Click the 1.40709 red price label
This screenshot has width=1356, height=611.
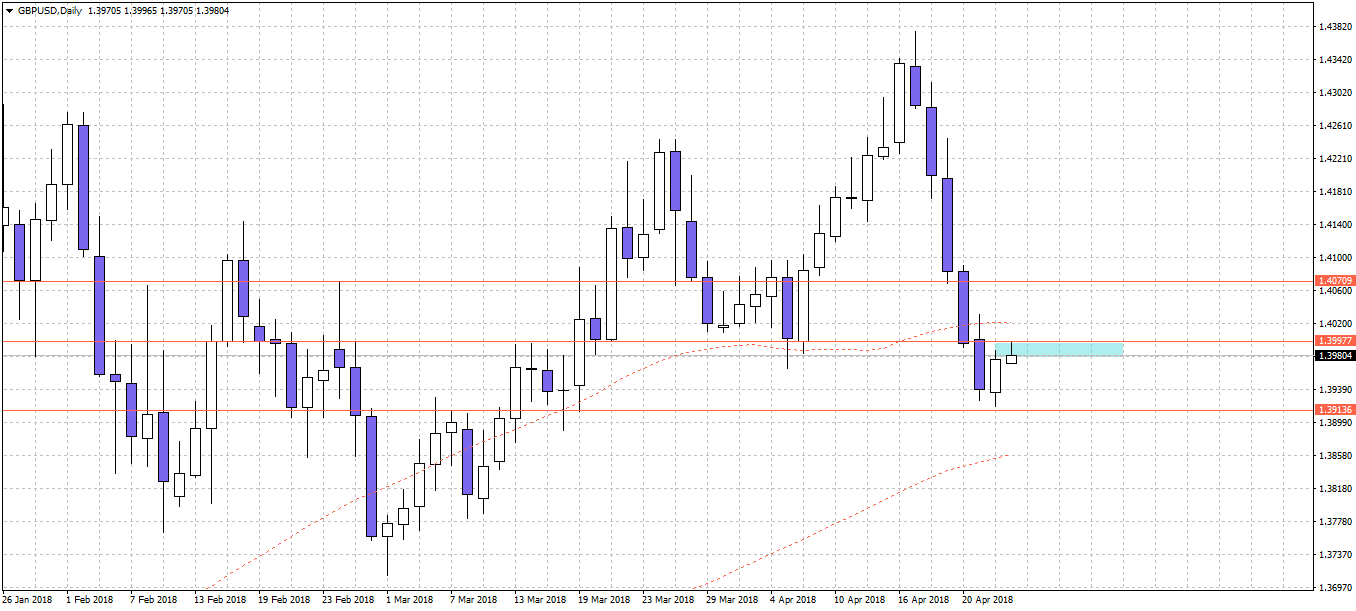tap(1336, 281)
